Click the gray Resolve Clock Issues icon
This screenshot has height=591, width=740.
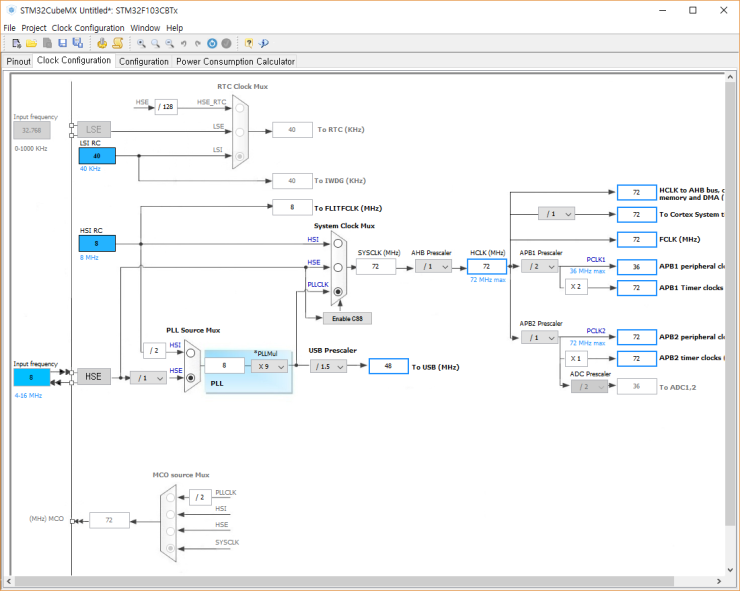(227, 43)
